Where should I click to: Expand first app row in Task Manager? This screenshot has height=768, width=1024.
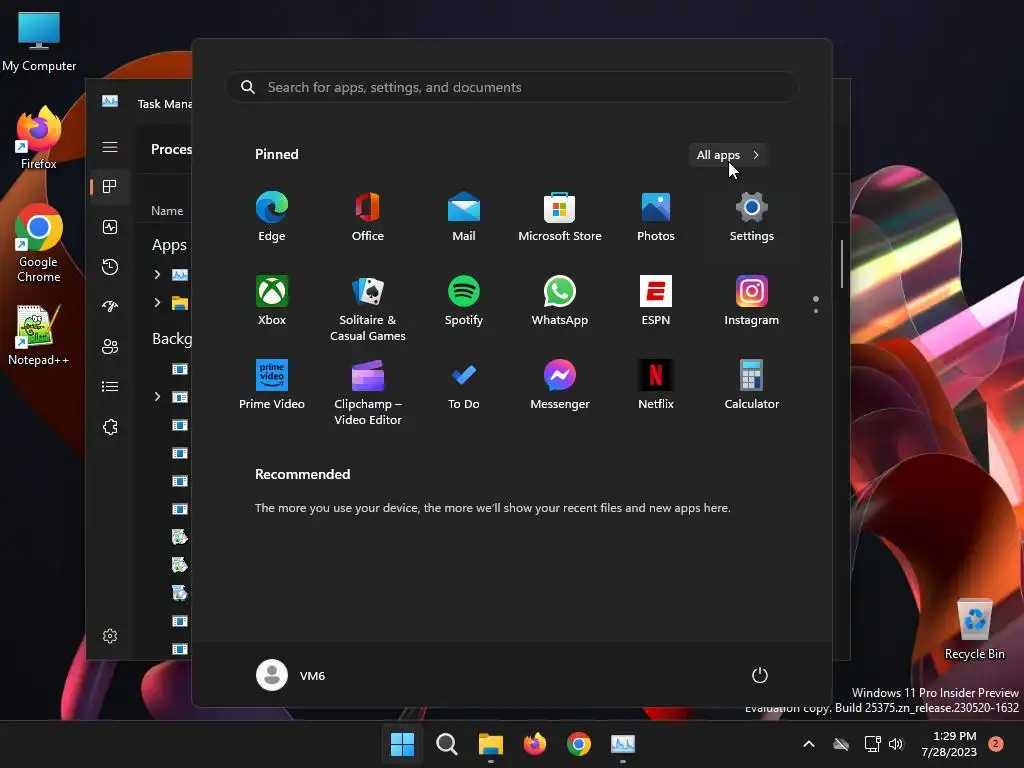(x=157, y=274)
